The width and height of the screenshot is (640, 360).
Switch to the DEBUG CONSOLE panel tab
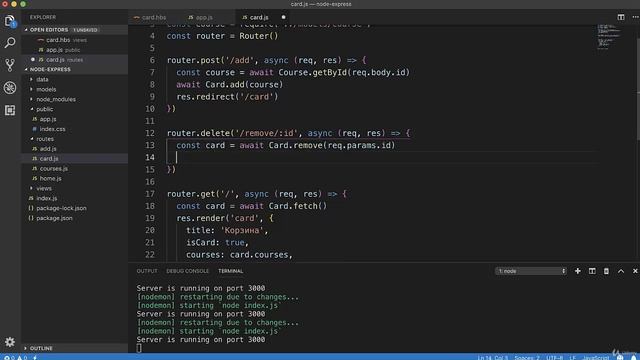(x=187, y=271)
